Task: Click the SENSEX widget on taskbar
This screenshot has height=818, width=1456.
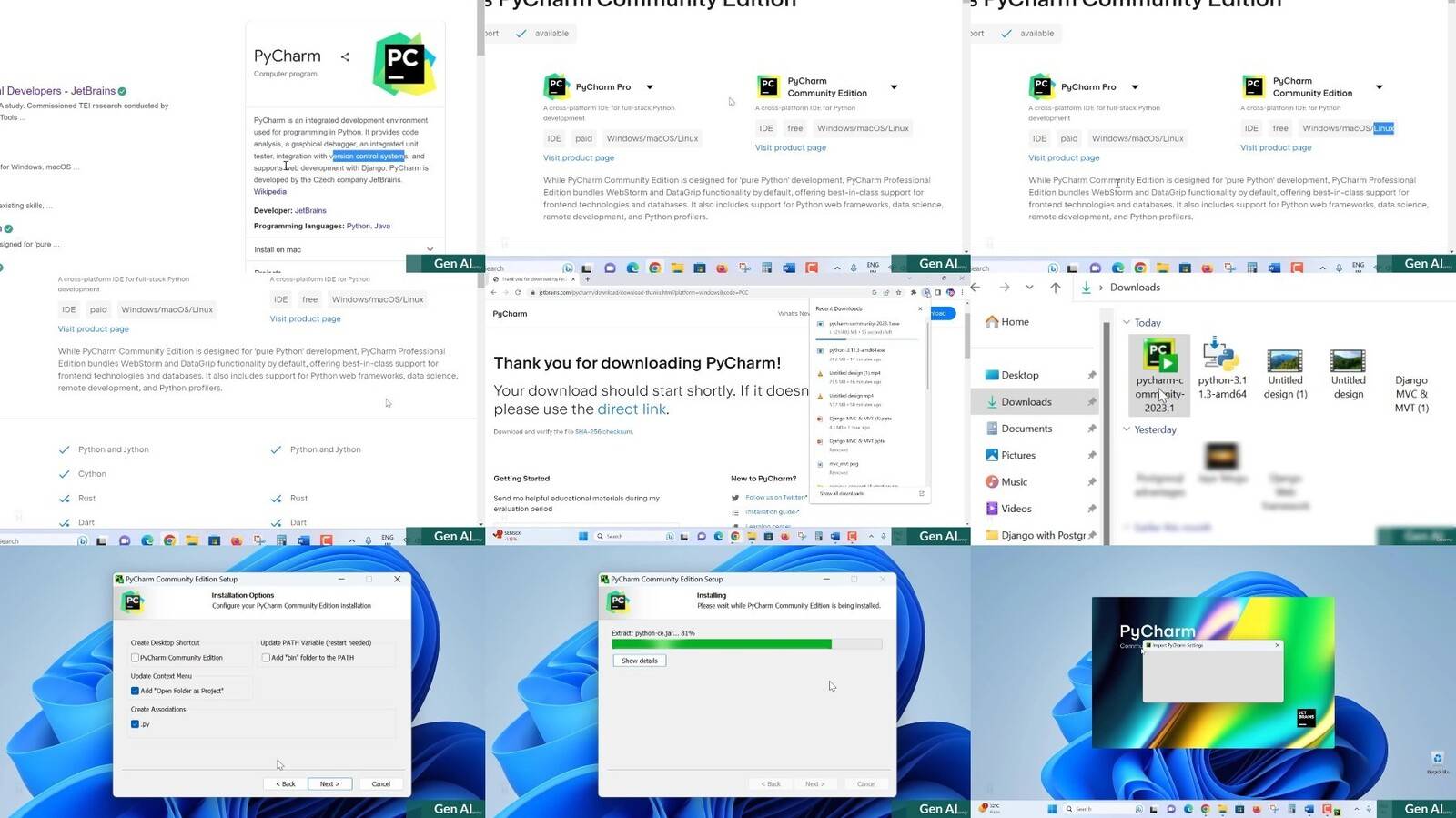Action: point(508,536)
